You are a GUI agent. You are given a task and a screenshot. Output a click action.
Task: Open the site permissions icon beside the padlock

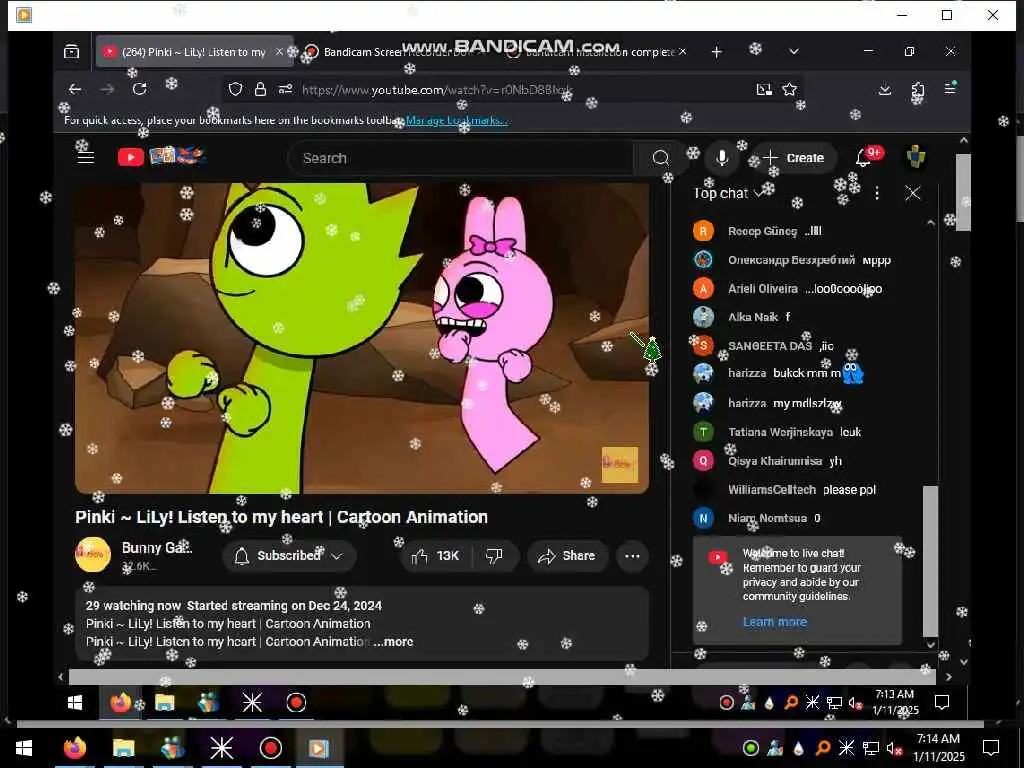coord(285,89)
